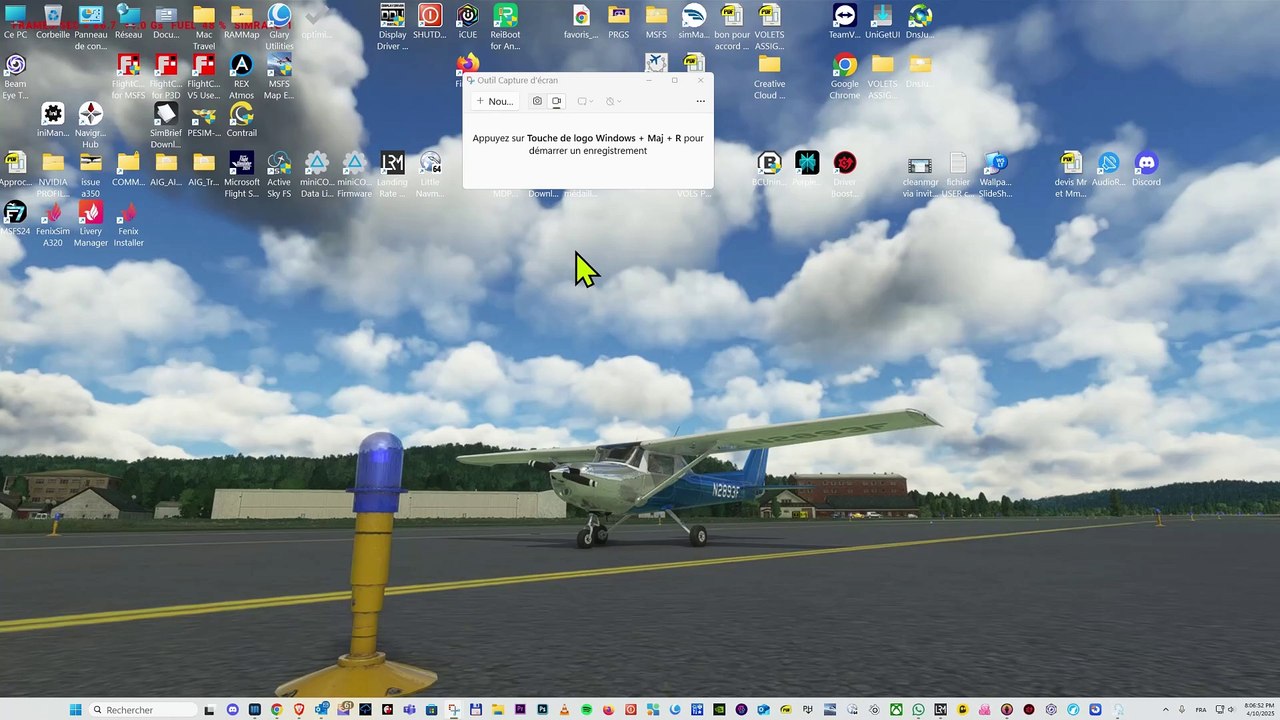Open the issue a350 desktop item
The image size is (1280, 720).
91,175
